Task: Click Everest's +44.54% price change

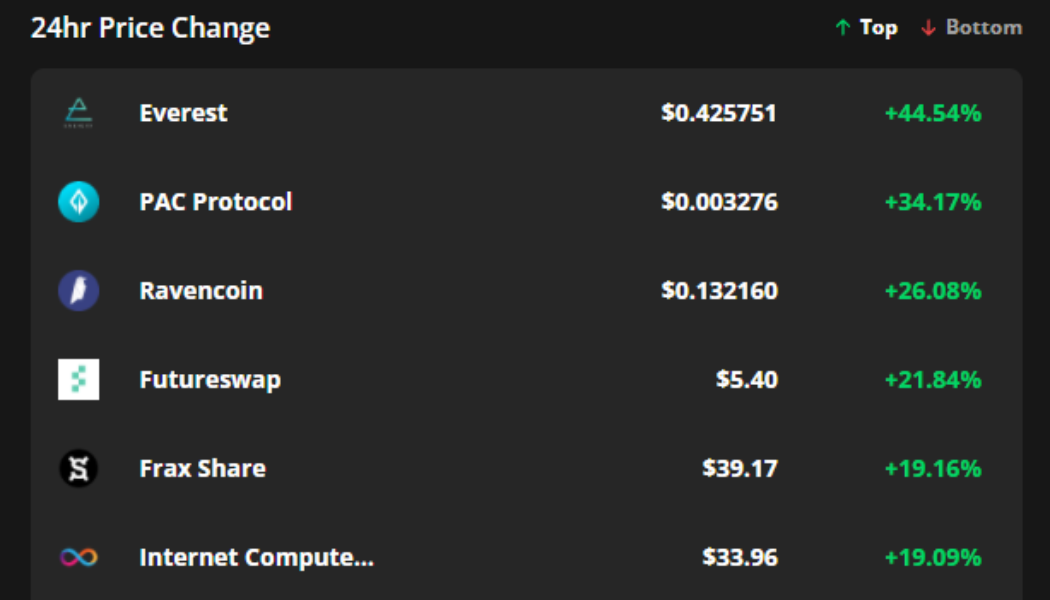Action: click(x=932, y=113)
